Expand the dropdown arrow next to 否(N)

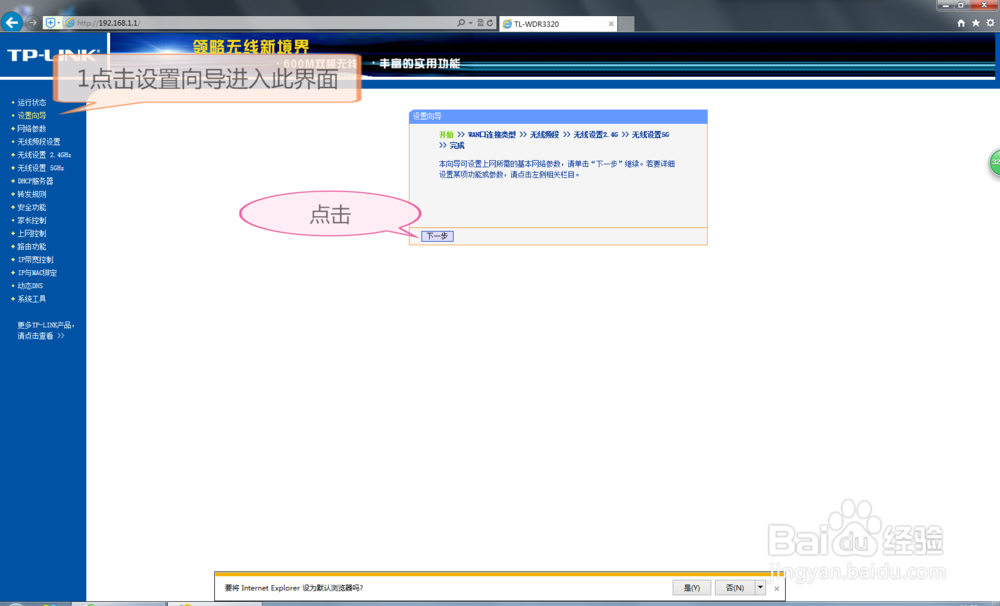760,588
